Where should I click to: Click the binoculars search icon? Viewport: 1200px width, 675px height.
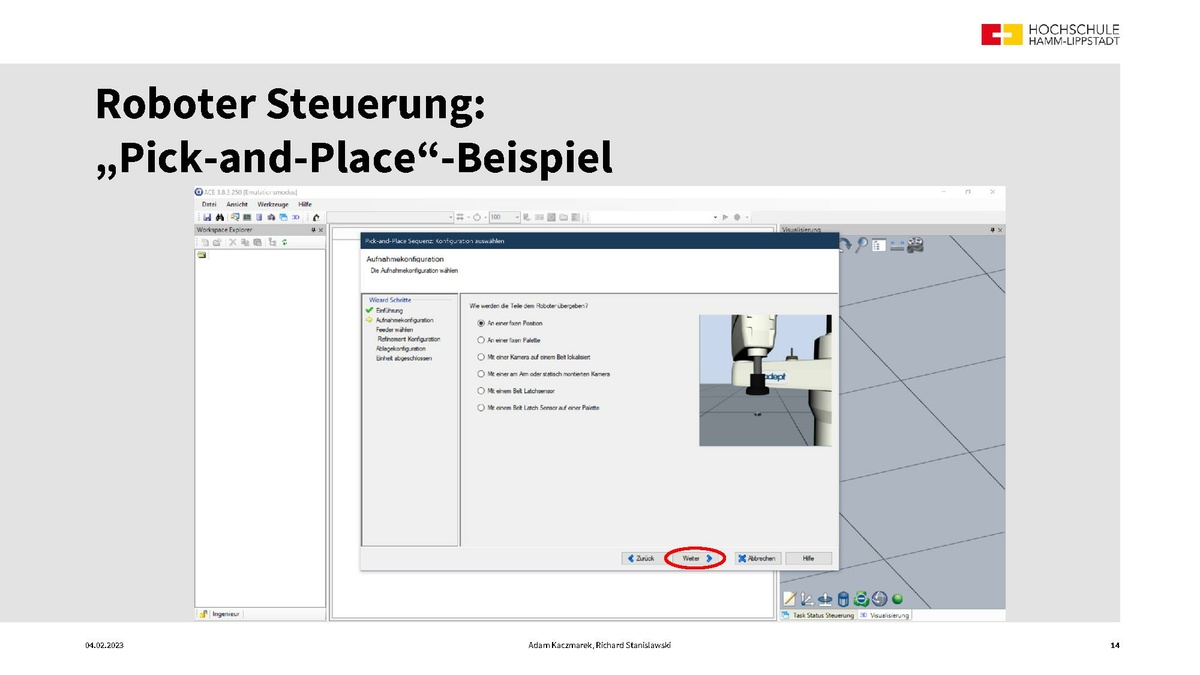[x=219, y=216]
